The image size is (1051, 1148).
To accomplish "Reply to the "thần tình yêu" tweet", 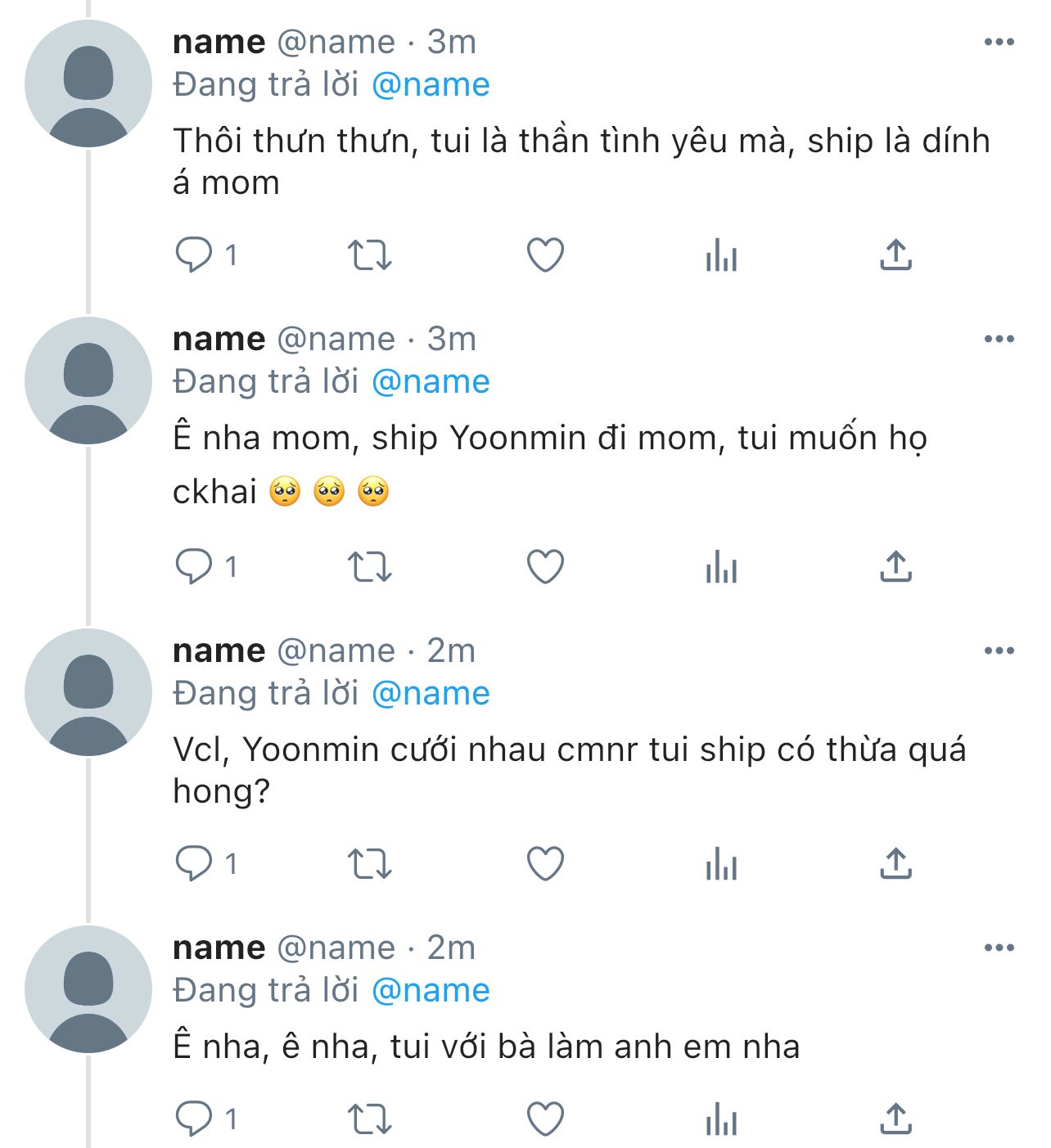I will pyautogui.click(x=193, y=255).
